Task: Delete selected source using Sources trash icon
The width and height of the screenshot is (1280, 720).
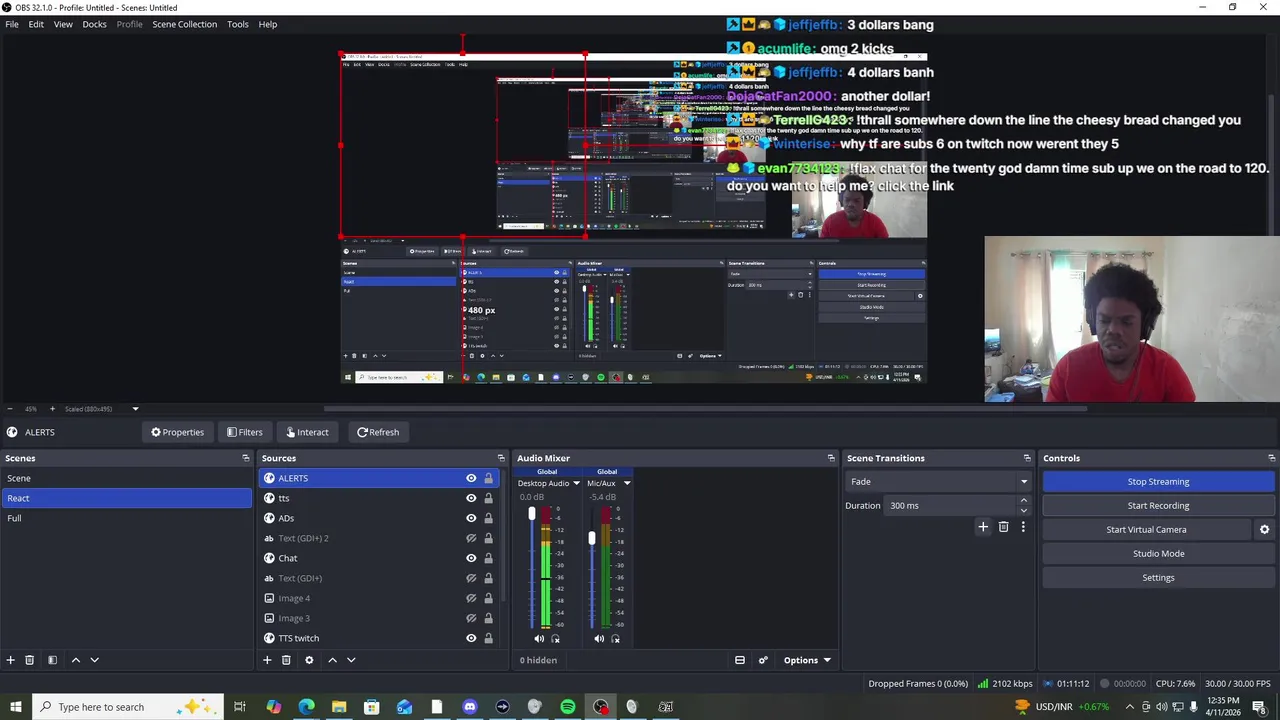Action: pyautogui.click(x=286, y=660)
